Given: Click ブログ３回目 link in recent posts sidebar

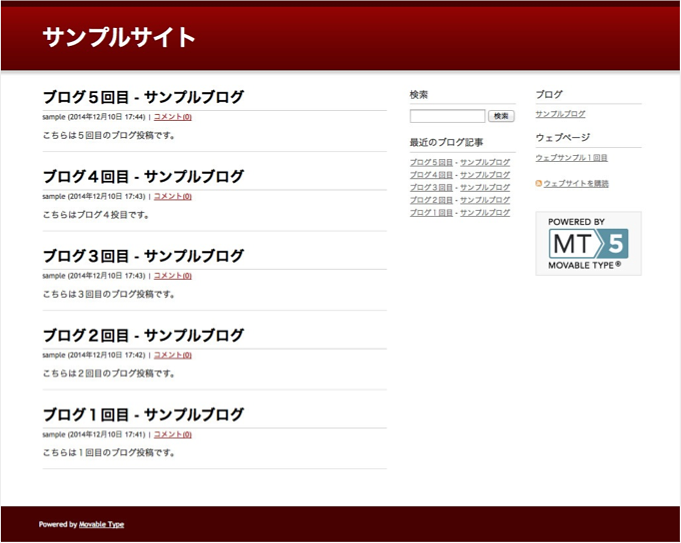Looking at the screenshot, I should click(431, 188).
